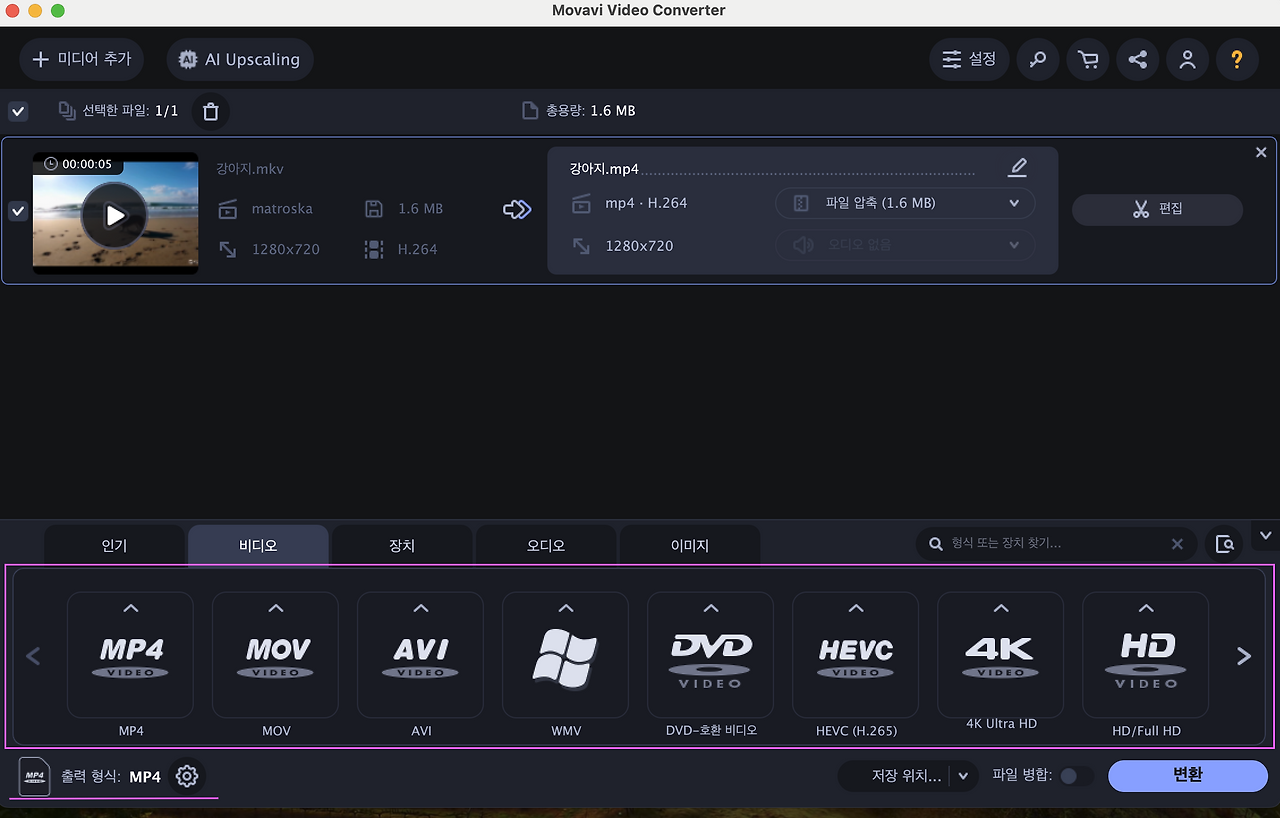1280x818 pixels.
Task: Collapse the format presets panel chevron
Action: pos(1265,535)
